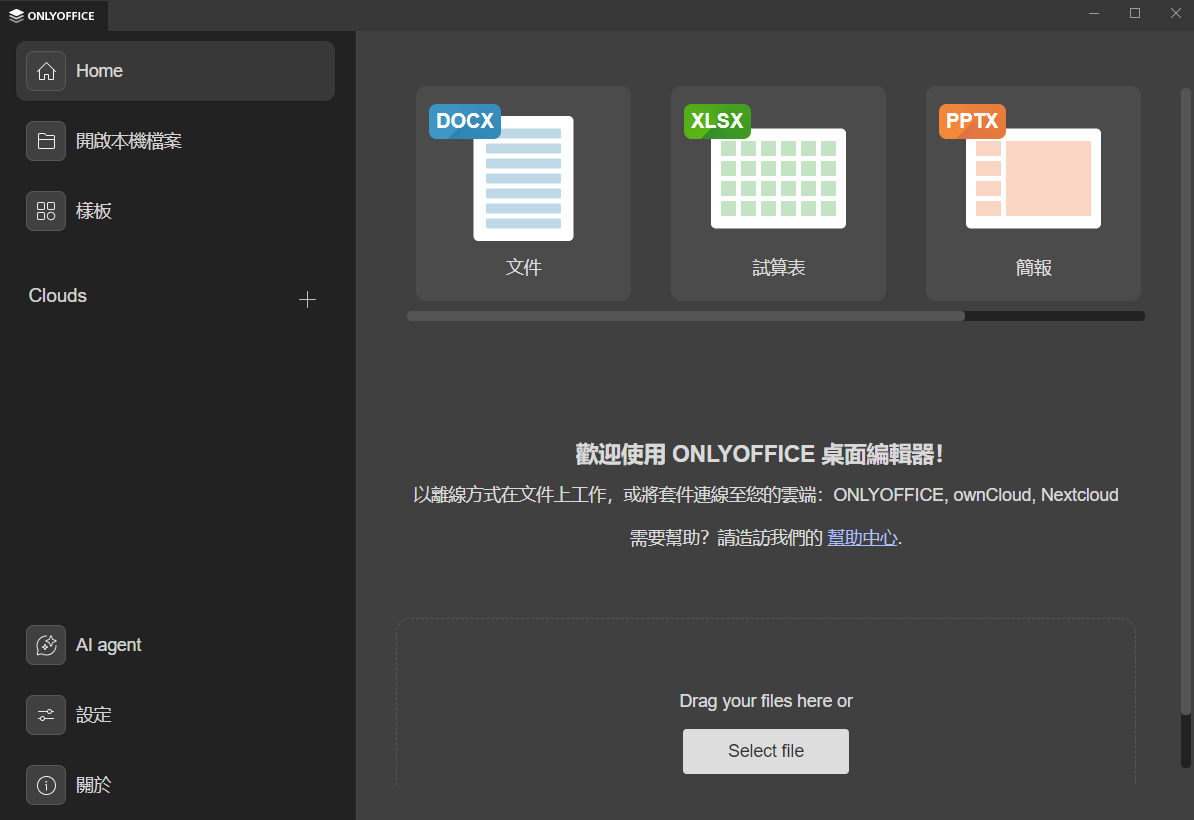Screen dimensions: 1194x820
Task: Close the ONLYOFFICE window
Action: click(1175, 14)
